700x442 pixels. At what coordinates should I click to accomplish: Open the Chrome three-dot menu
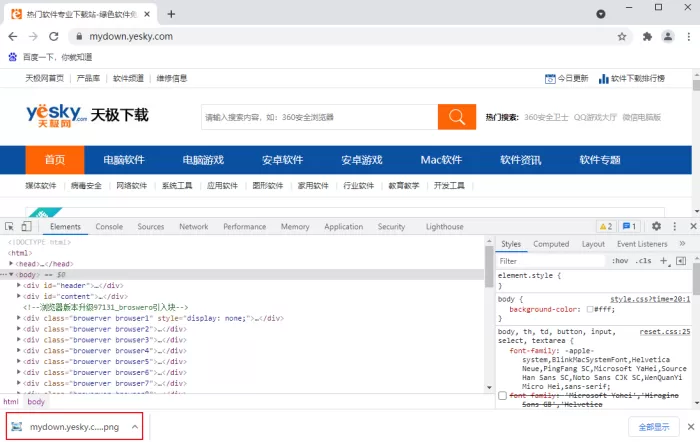(689, 37)
